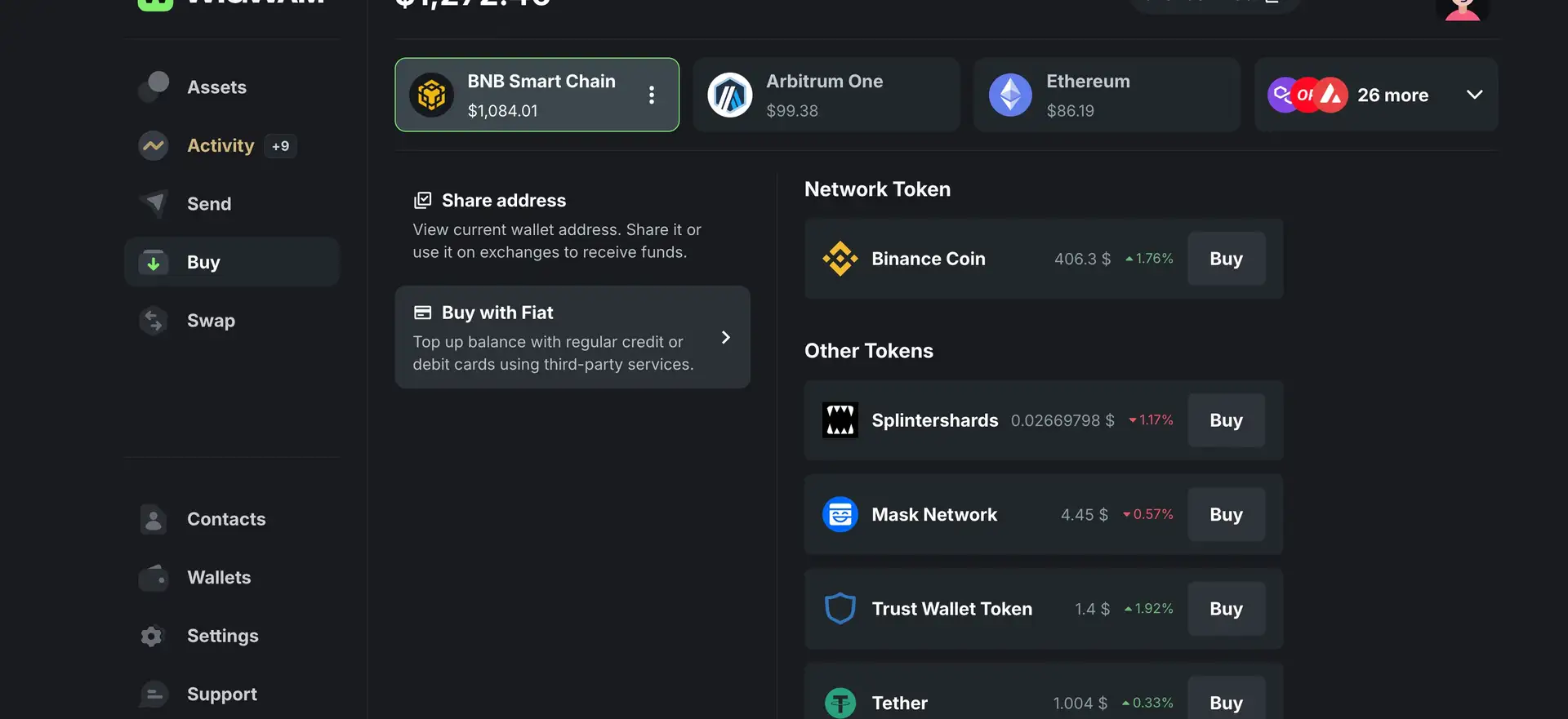The width and height of the screenshot is (1568, 719).
Task: Click the Share address icon
Action: pyautogui.click(x=422, y=201)
